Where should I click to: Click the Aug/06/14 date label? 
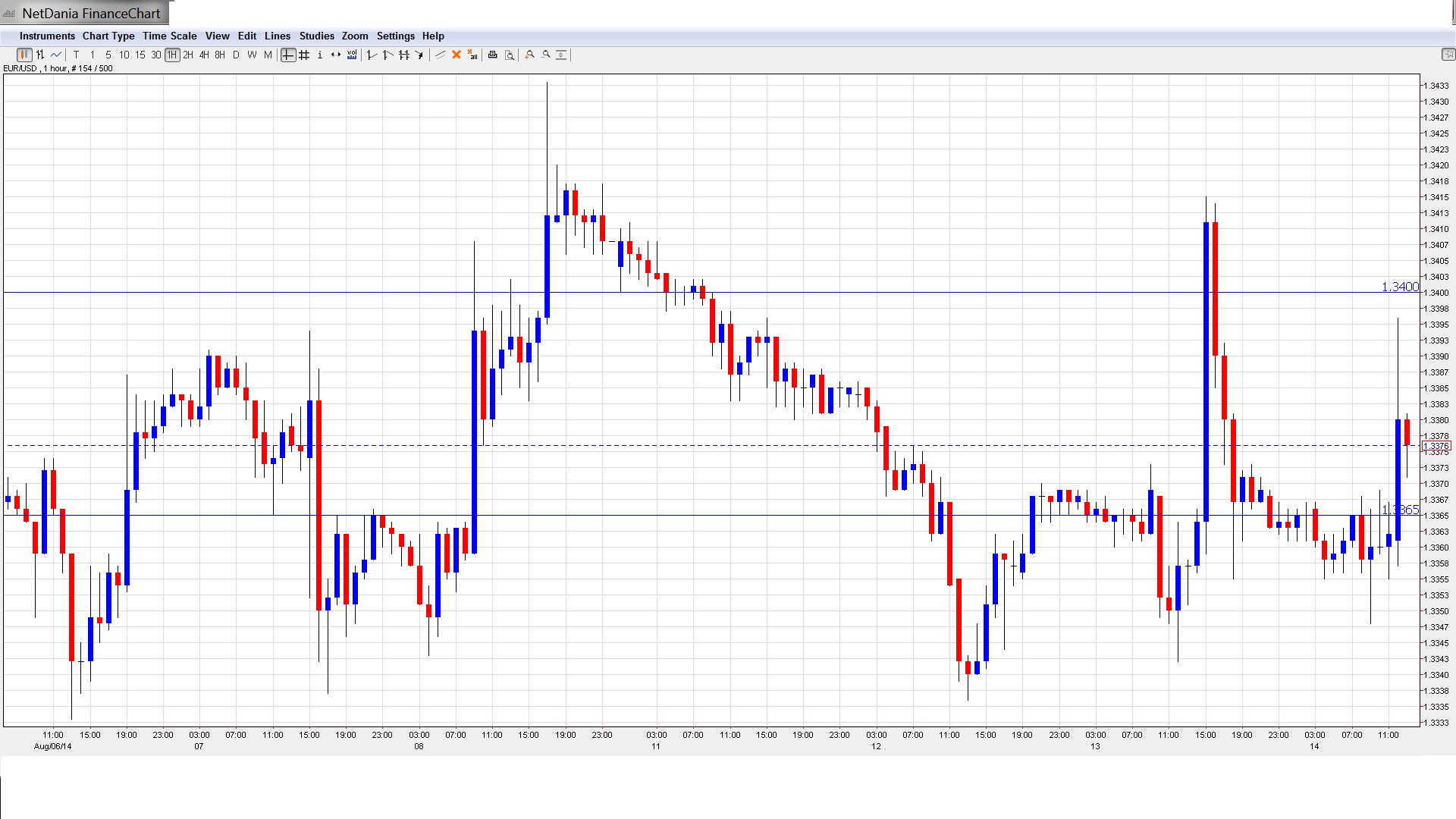click(53, 746)
